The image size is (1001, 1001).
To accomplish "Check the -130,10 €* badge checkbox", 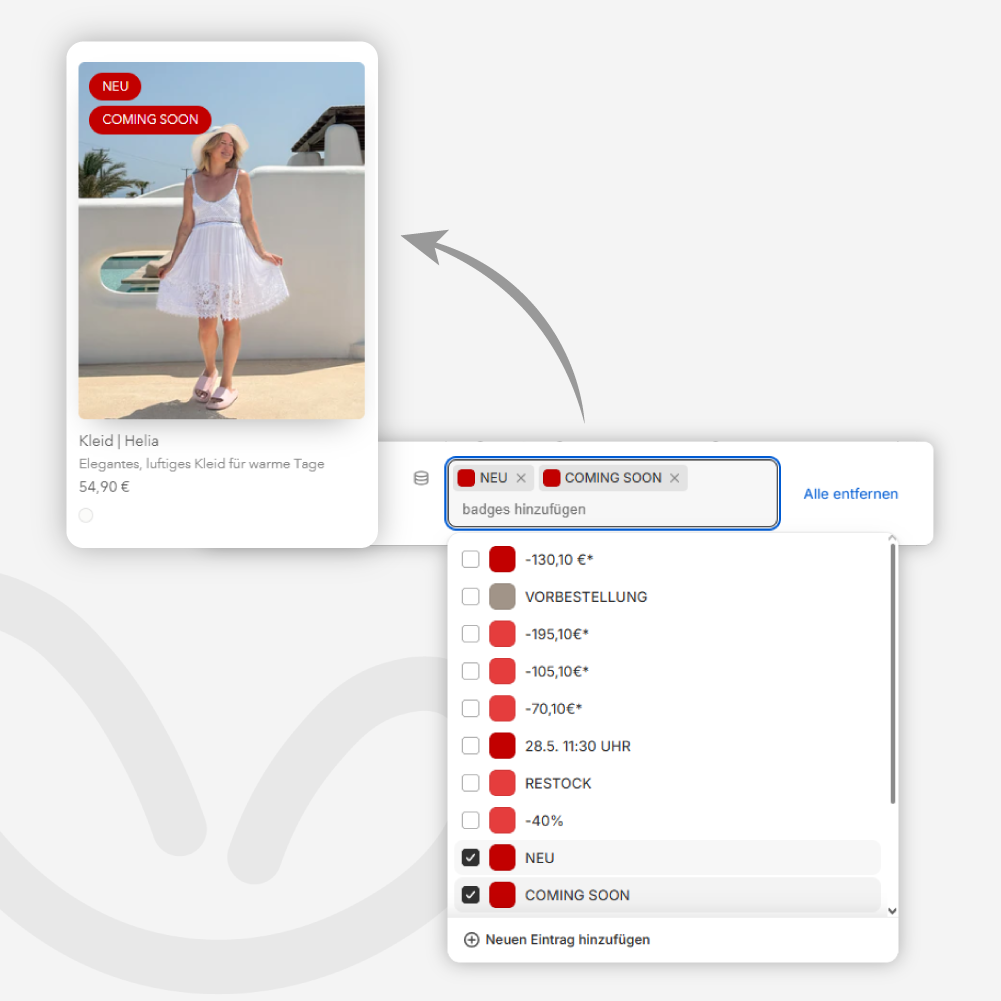I will point(470,559).
